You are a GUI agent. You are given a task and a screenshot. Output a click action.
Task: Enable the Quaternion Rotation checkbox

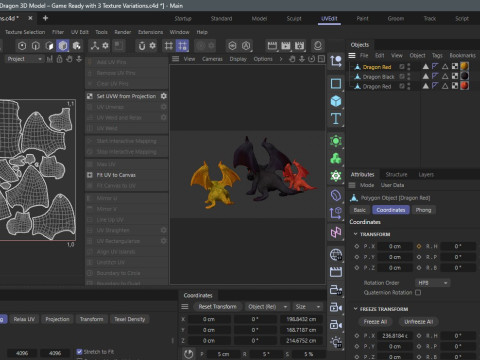tap(418, 292)
